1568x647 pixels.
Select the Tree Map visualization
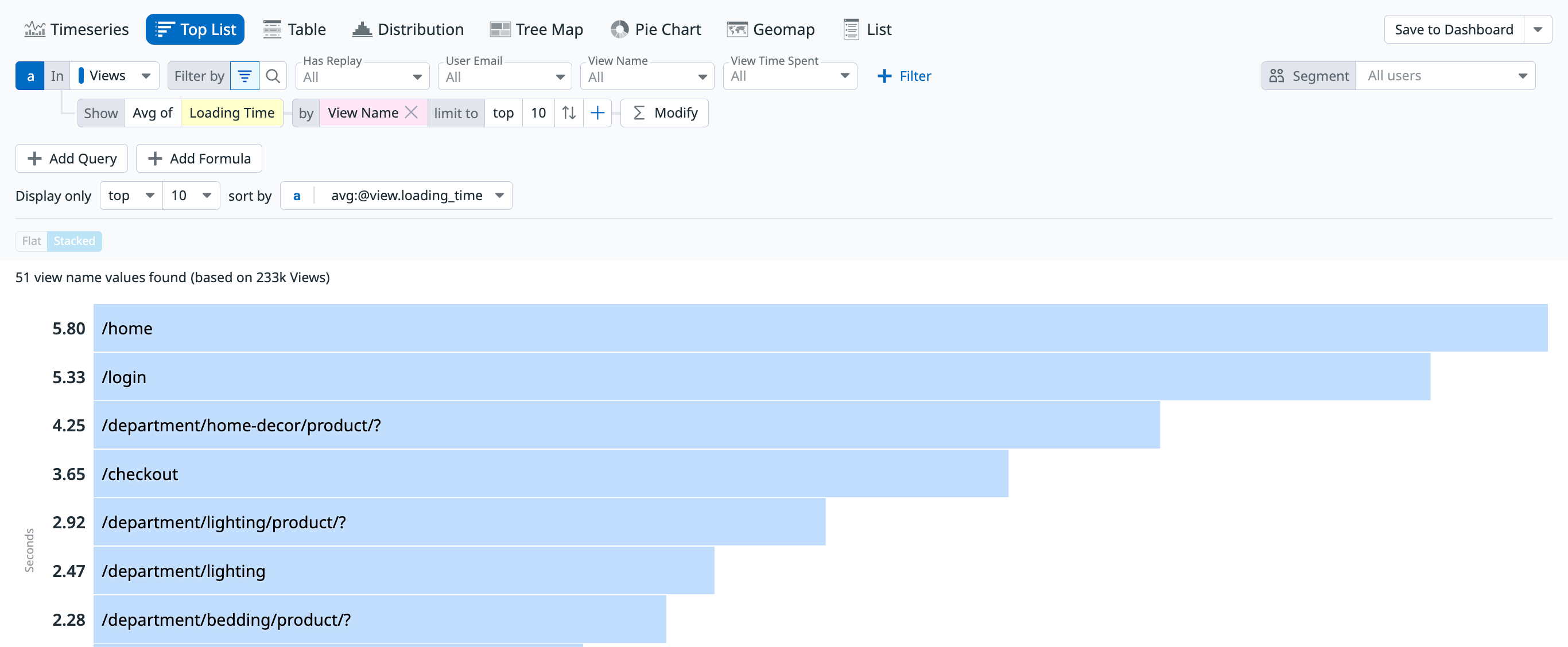(536, 29)
